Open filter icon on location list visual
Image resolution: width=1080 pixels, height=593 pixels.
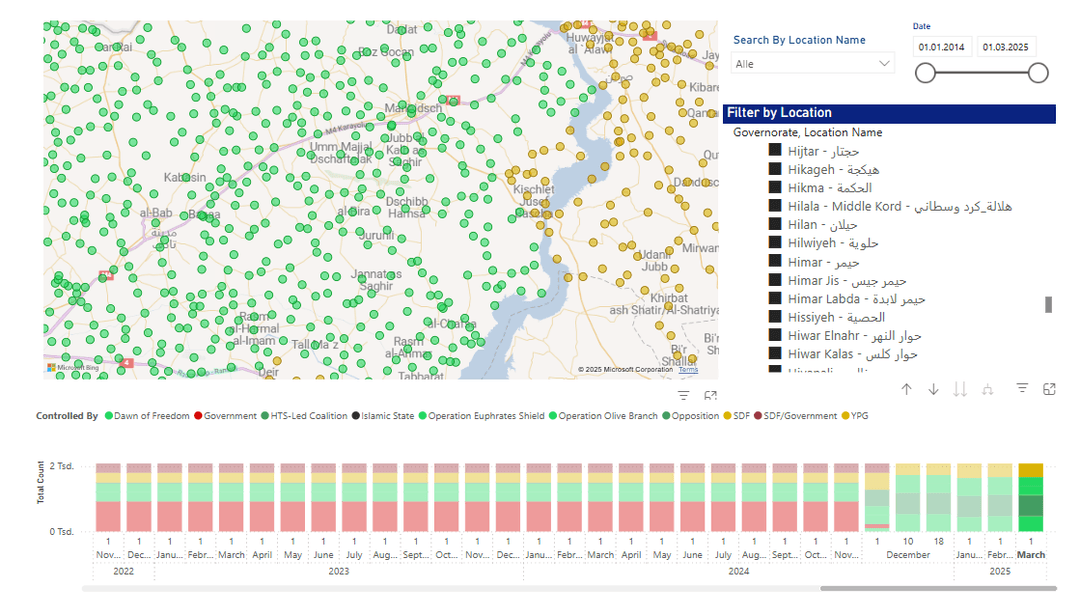(x=1022, y=389)
